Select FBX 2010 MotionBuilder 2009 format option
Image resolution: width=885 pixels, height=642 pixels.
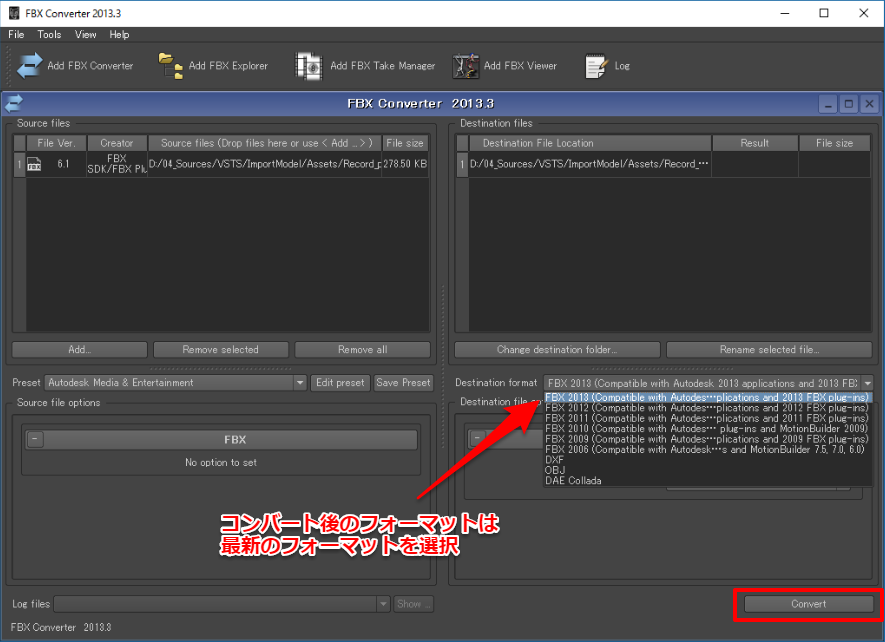tap(708, 429)
